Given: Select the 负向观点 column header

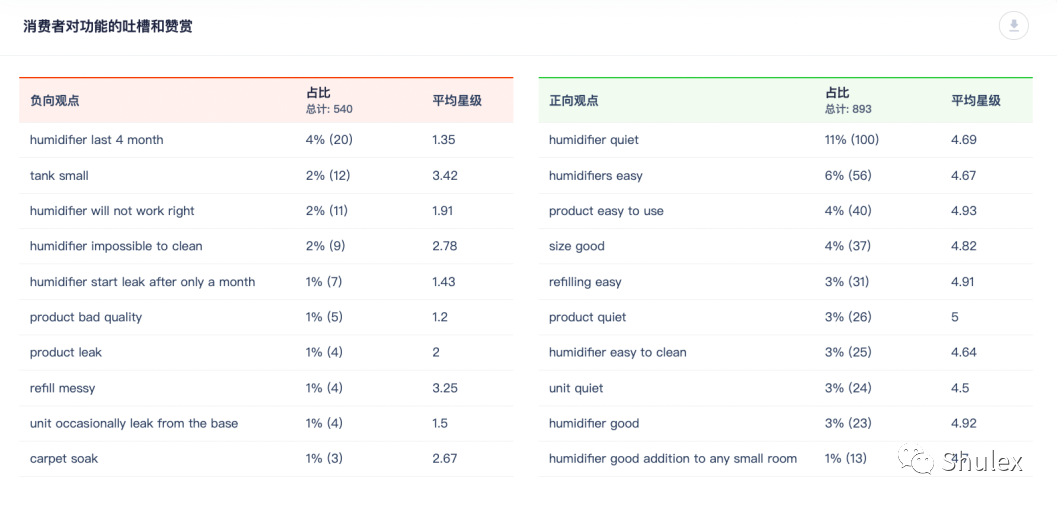Looking at the screenshot, I should pos(55,101).
